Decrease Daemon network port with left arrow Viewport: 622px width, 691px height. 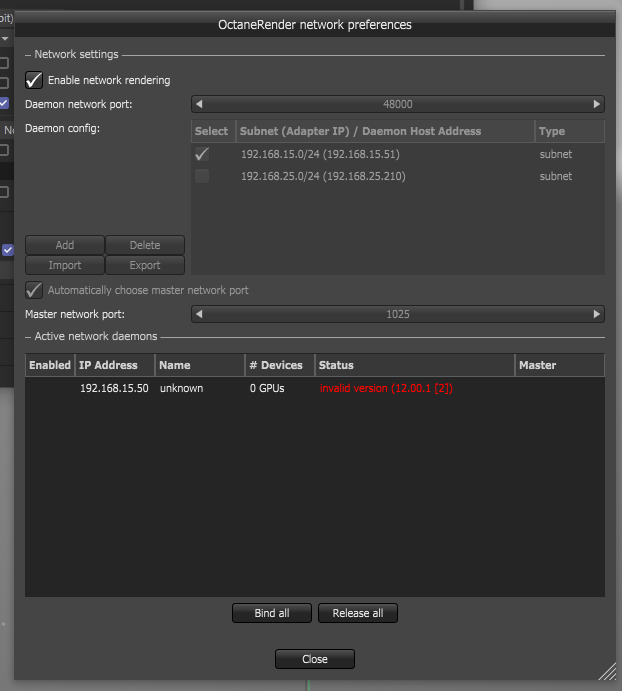coord(199,104)
